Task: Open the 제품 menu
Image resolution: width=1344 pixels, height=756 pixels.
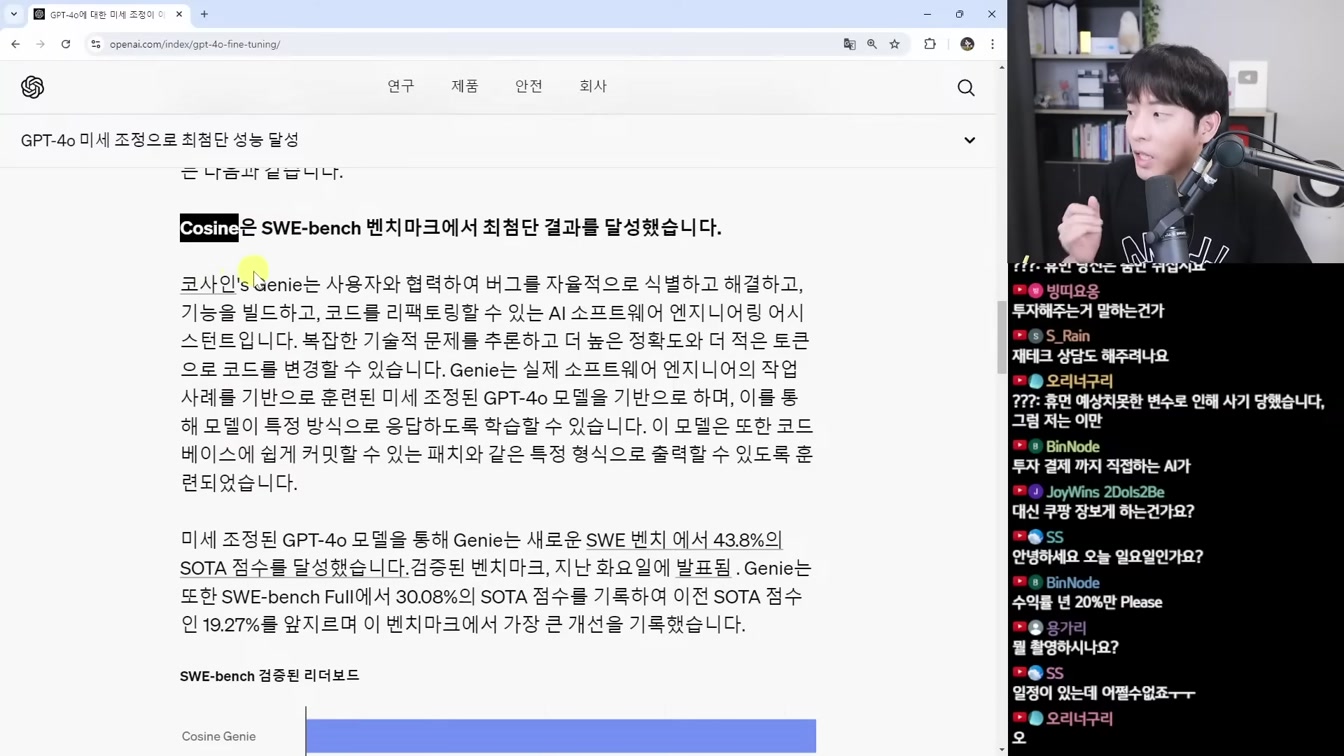Action: coord(465,86)
